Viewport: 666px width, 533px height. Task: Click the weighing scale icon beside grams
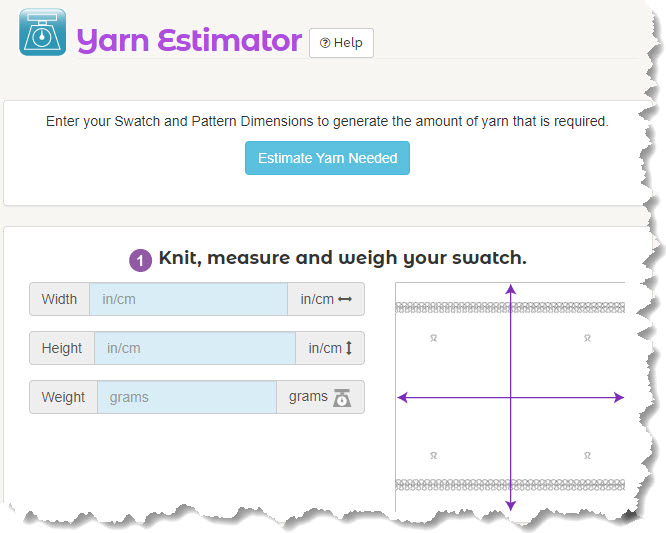(x=342, y=397)
